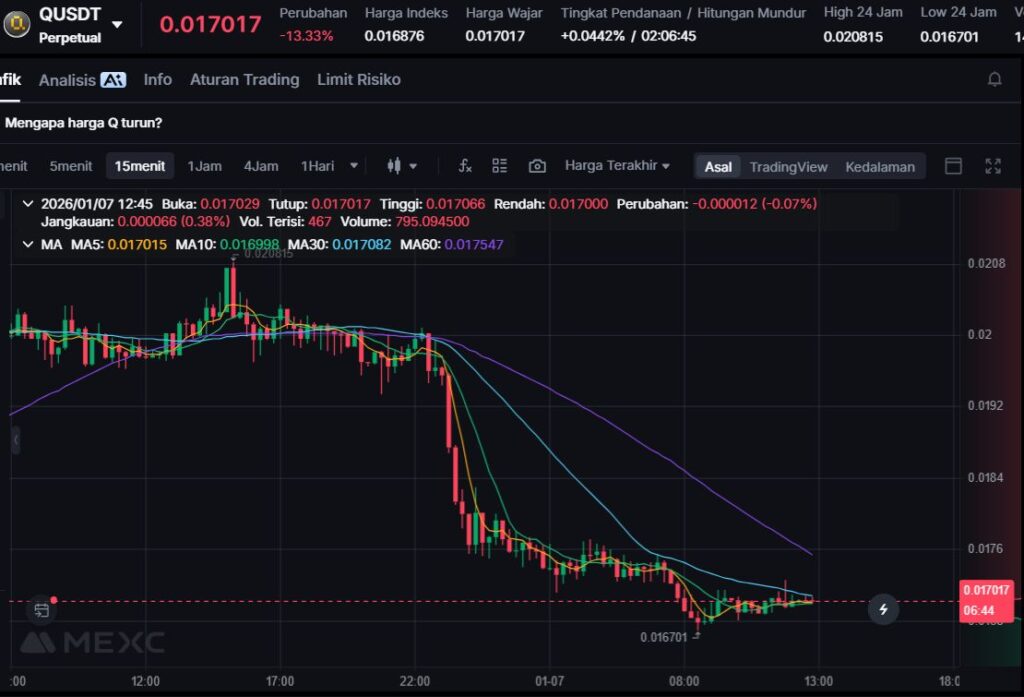The width and height of the screenshot is (1024, 697).
Task: Expand chart to fullscreen
Action: click(993, 166)
